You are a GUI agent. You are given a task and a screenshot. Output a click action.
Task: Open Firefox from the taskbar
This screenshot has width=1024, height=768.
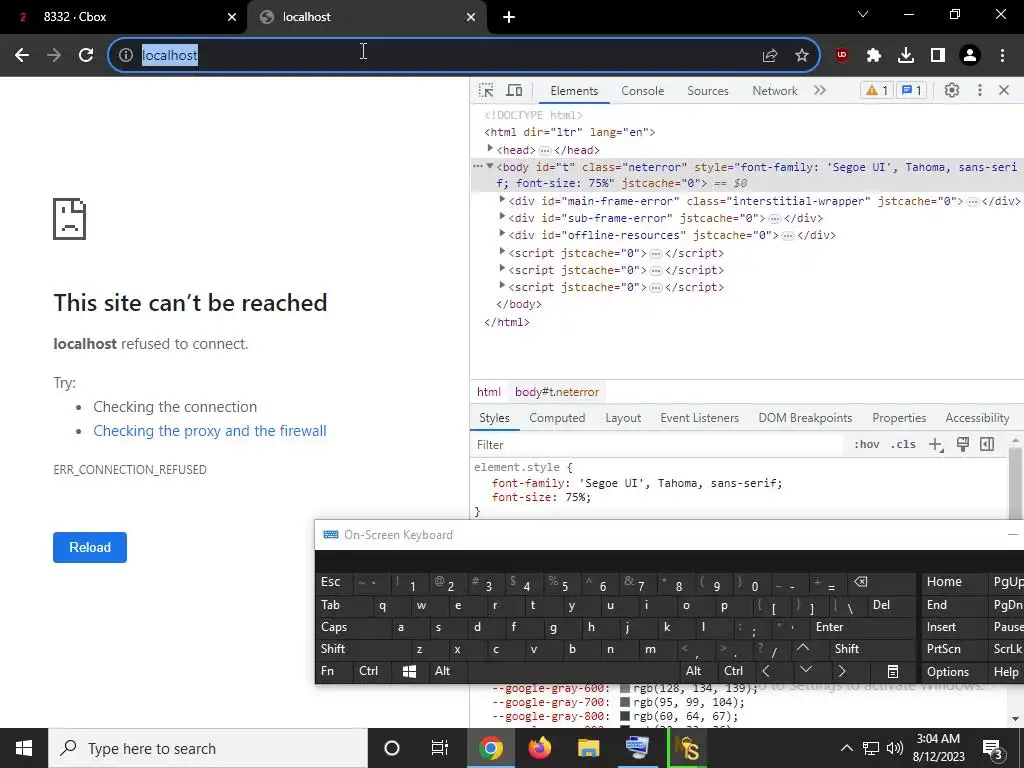[x=539, y=748]
